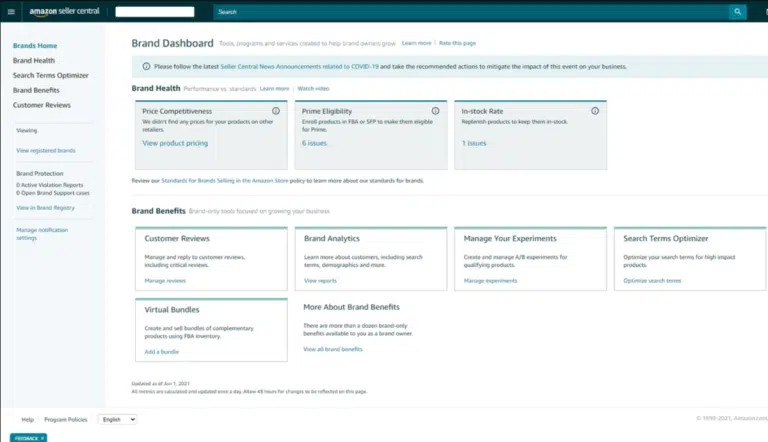This screenshot has width=768, height=442.
Task: Click the search magnifier button
Action: (738, 12)
